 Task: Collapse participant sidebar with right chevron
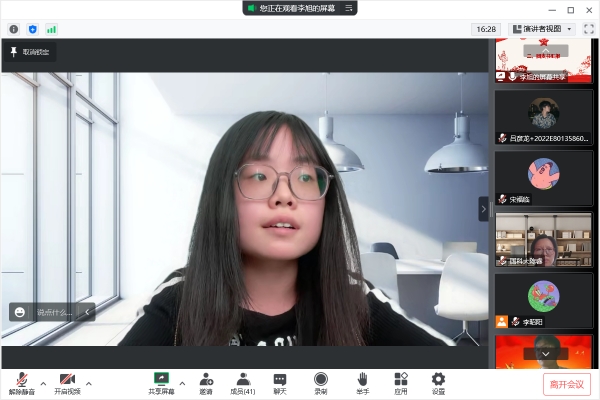coord(483,209)
